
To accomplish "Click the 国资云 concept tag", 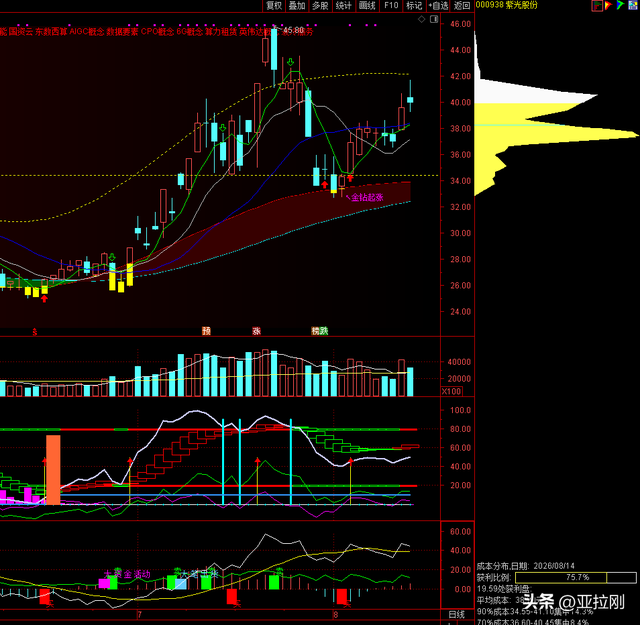I will (21, 31).
